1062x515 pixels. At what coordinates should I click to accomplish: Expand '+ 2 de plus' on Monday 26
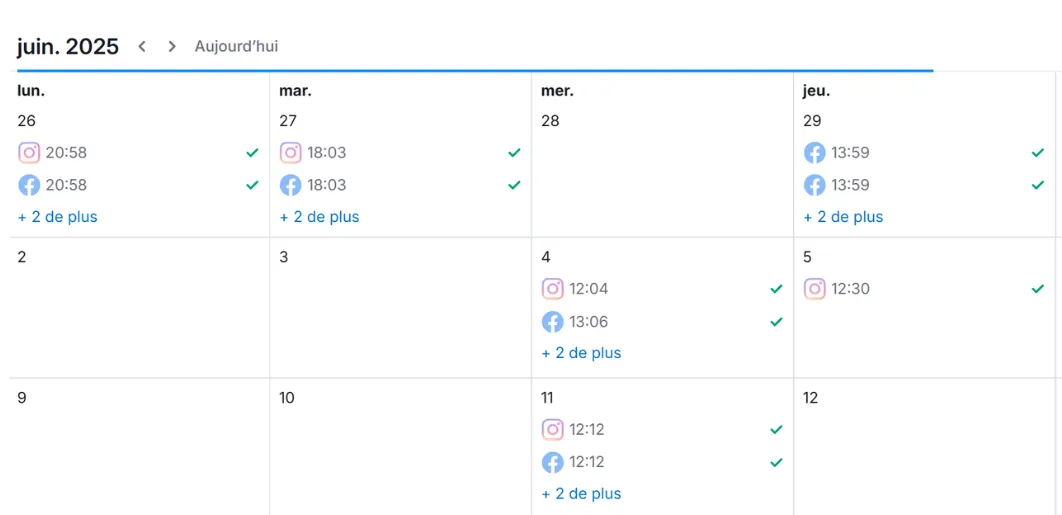pyautogui.click(x=58, y=217)
